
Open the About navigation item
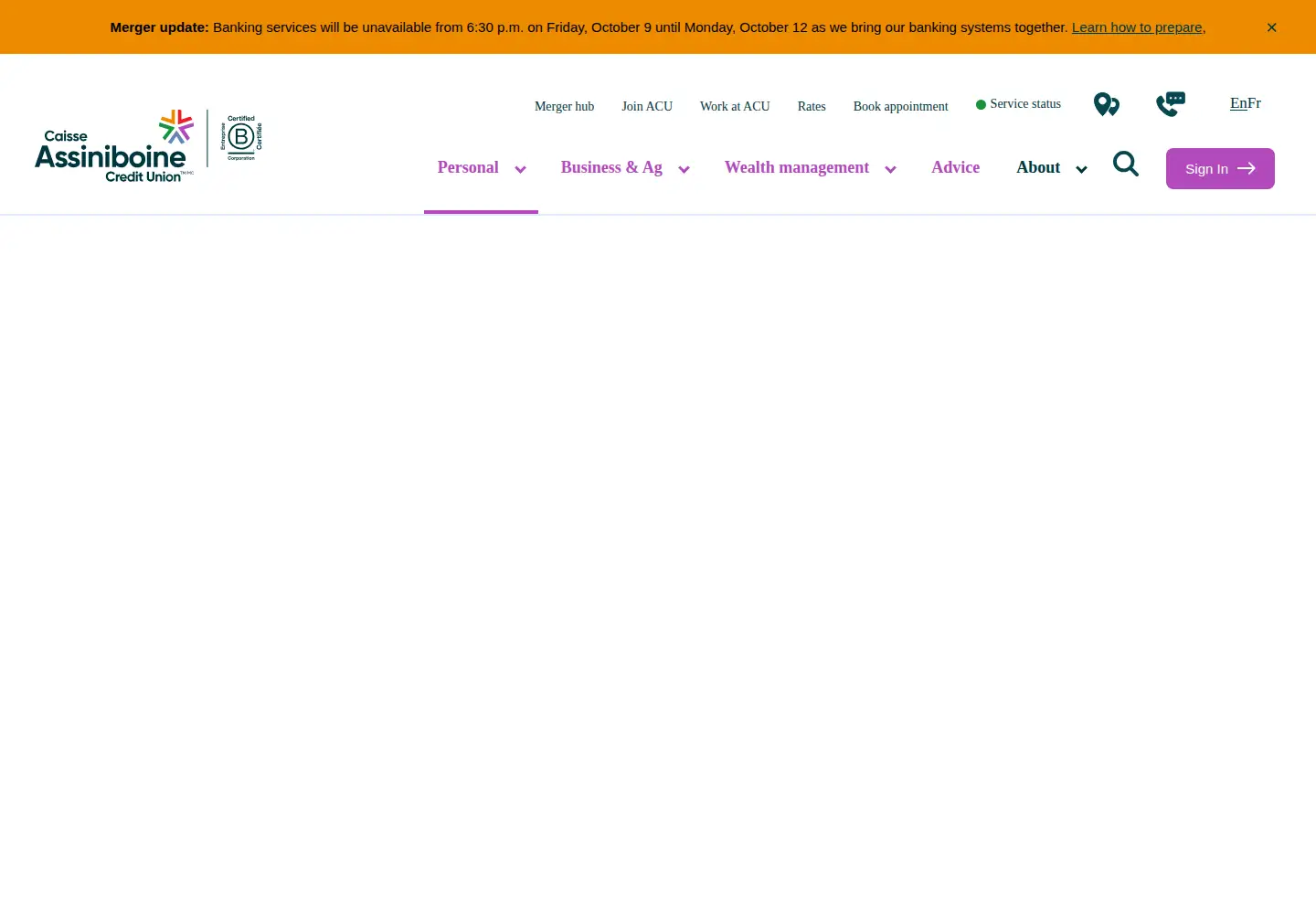tap(1038, 167)
